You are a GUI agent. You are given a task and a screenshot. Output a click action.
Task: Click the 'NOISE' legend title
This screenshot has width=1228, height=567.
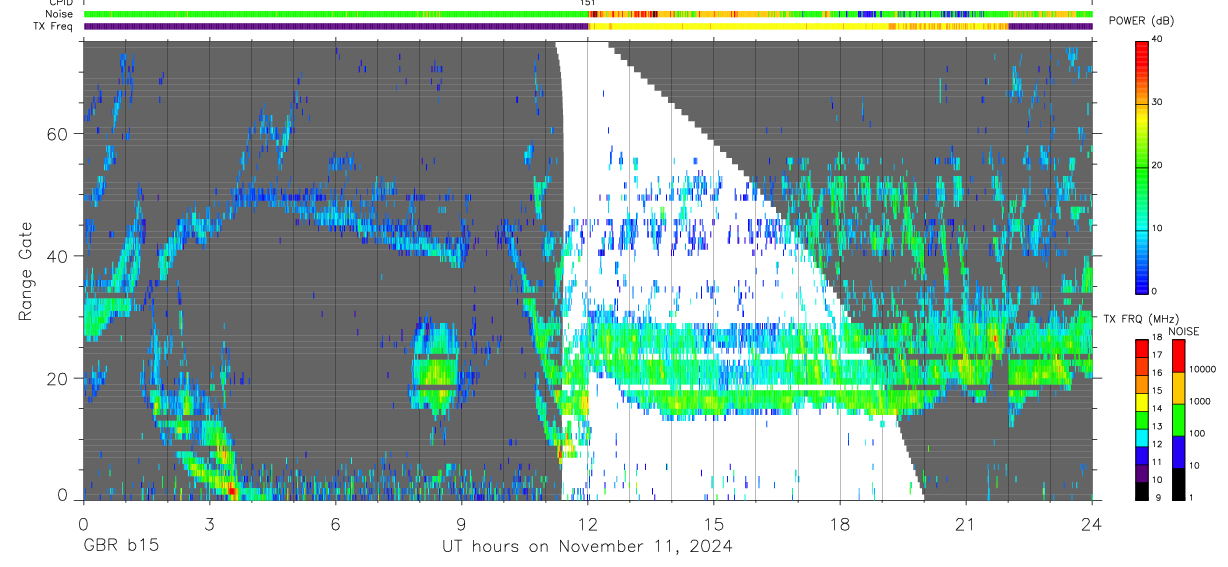(1184, 330)
